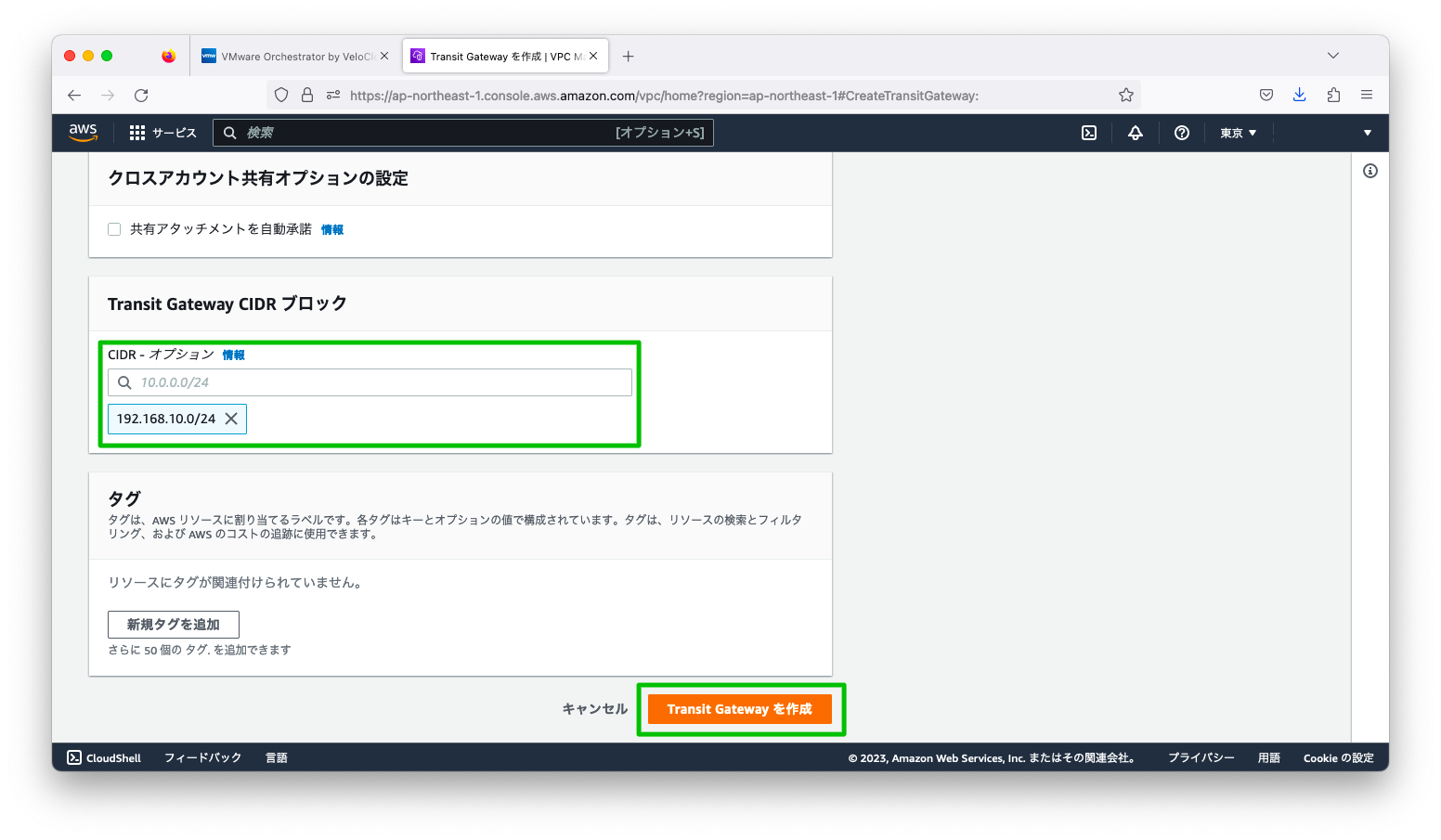
Task: Click the padlock site info icon
Action: pyautogui.click(x=307, y=95)
